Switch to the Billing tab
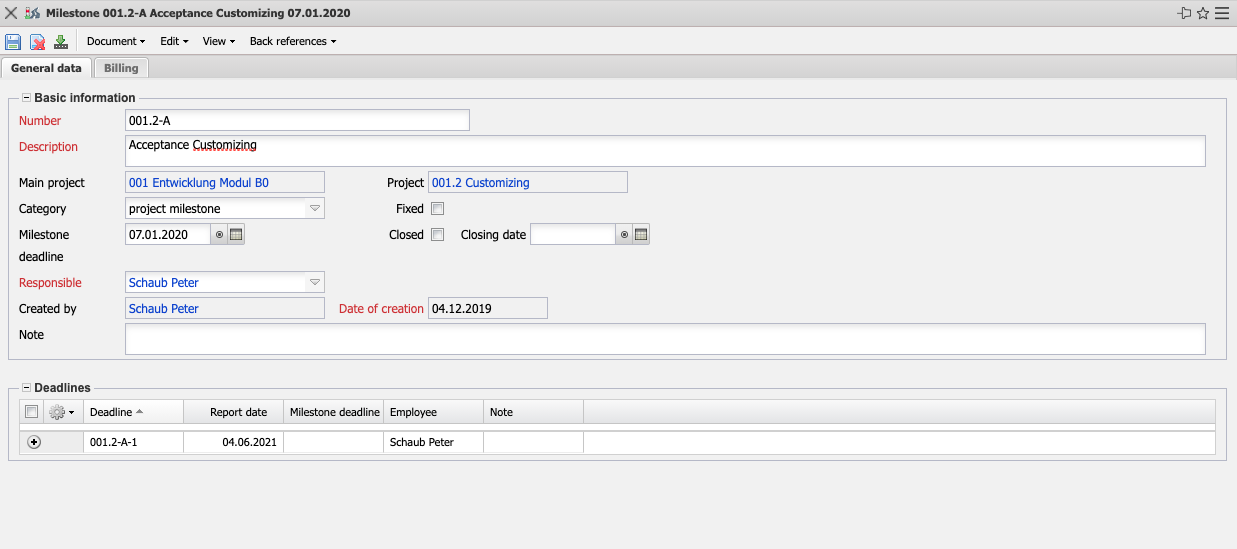This screenshot has width=1237, height=549. click(x=121, y=68)
